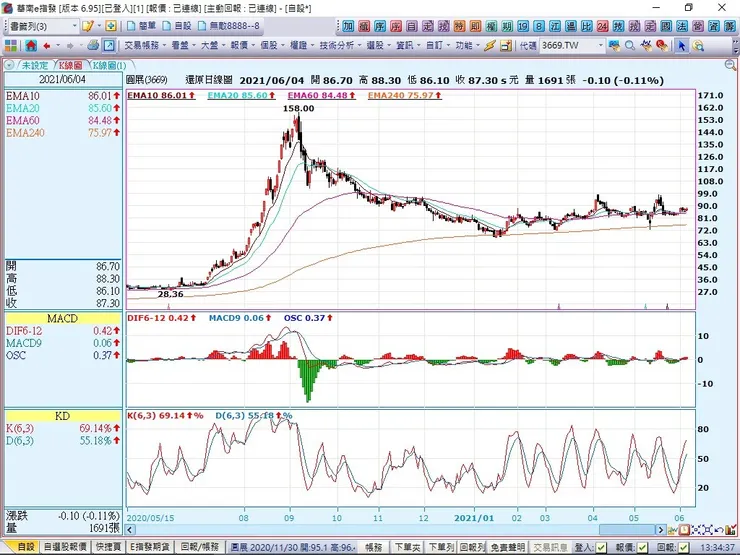The image size is (740, 555).
Task: Click the red Home icon
Action: pos(31,45)
